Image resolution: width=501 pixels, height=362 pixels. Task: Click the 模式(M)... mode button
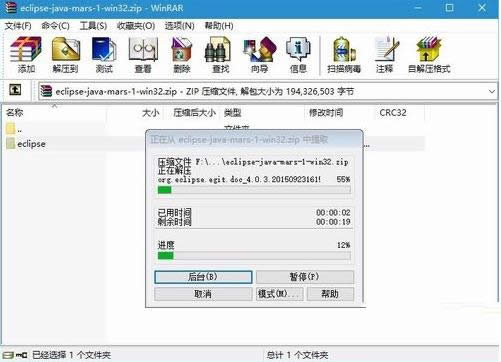pos(279,294)
